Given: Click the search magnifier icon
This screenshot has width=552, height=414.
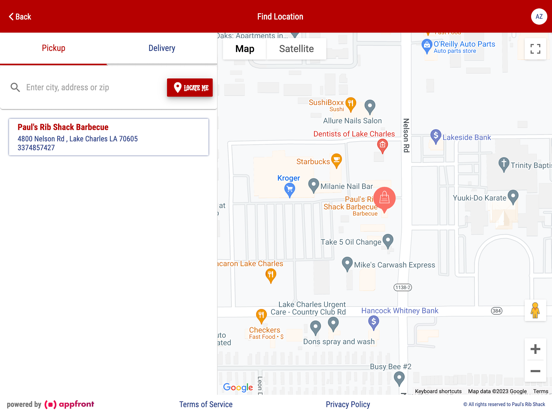Looking at the screenshot, I should (15, 87).
